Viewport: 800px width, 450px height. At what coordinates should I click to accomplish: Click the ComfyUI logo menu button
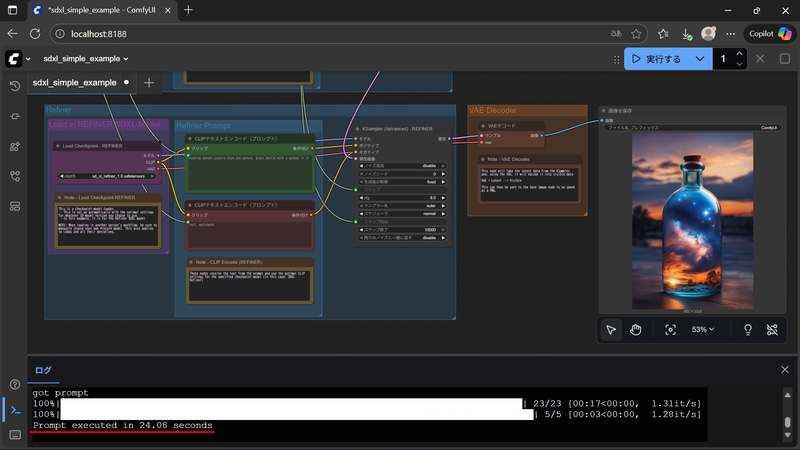pos(14,59)
